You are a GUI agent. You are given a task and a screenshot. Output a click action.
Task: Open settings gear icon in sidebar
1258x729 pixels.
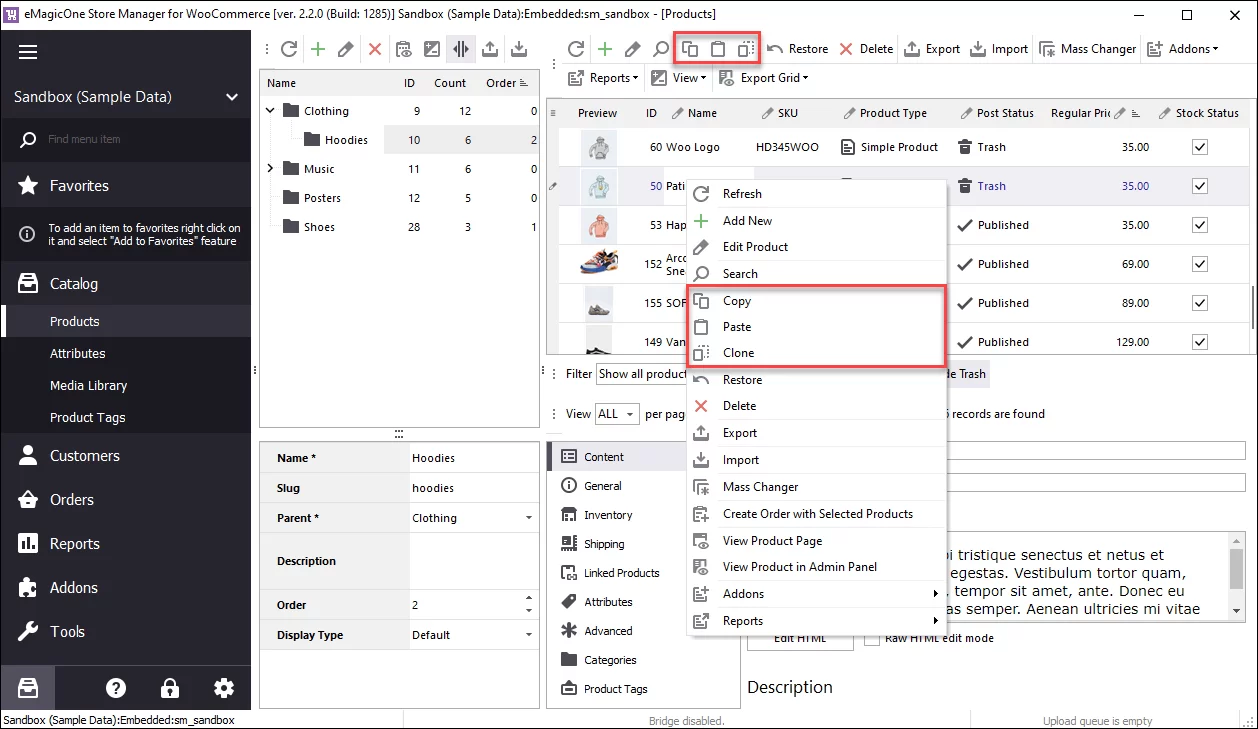tap(224, 688)
